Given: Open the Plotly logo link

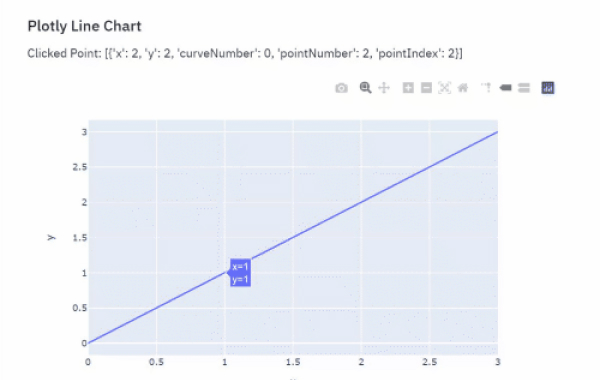Looking at the screenshot, I should click(548, 88).
